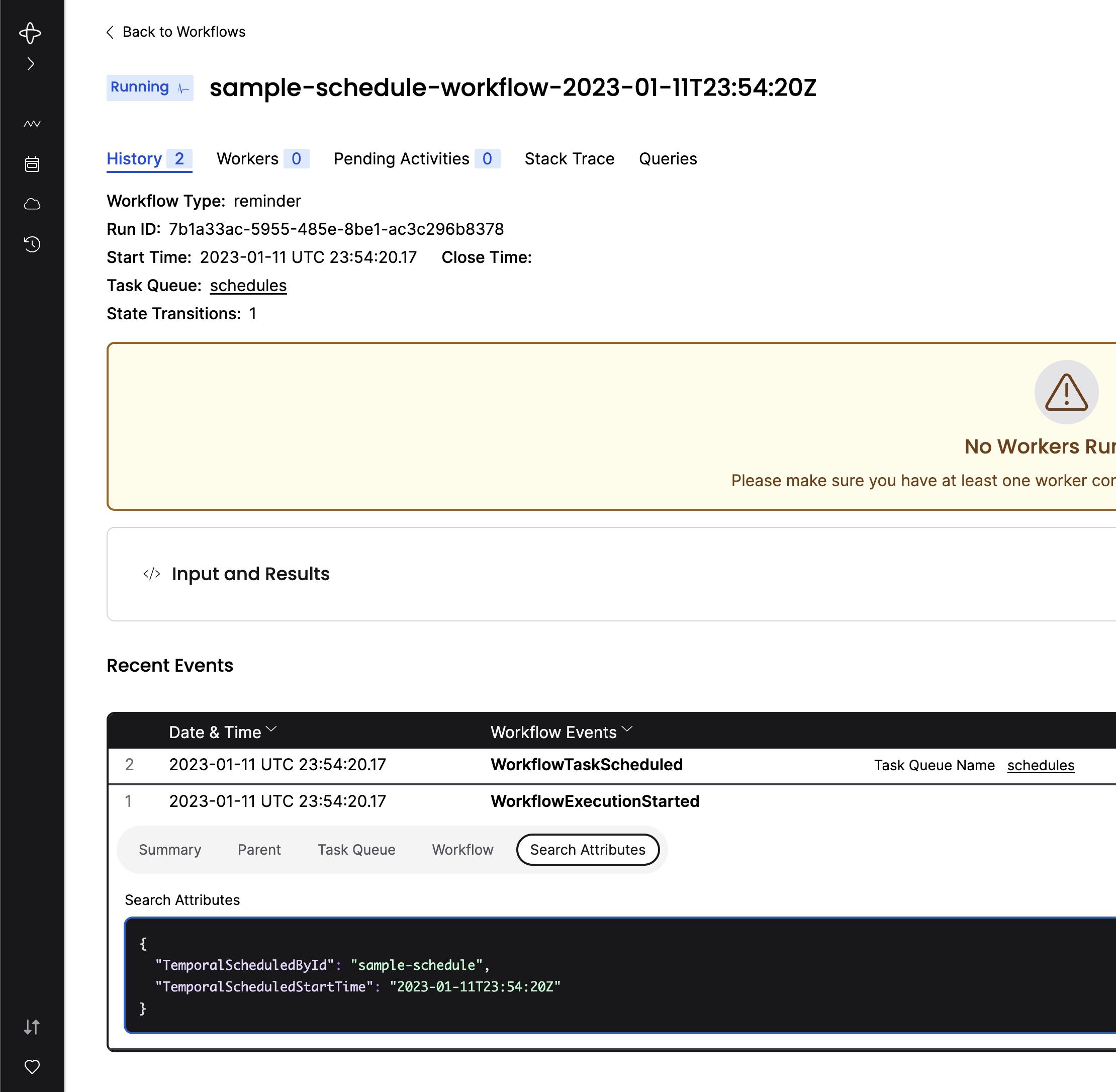The image size is (1116, 1092).
Task: Click the Input and Results code icon
Action: click(x=151, y=574)
